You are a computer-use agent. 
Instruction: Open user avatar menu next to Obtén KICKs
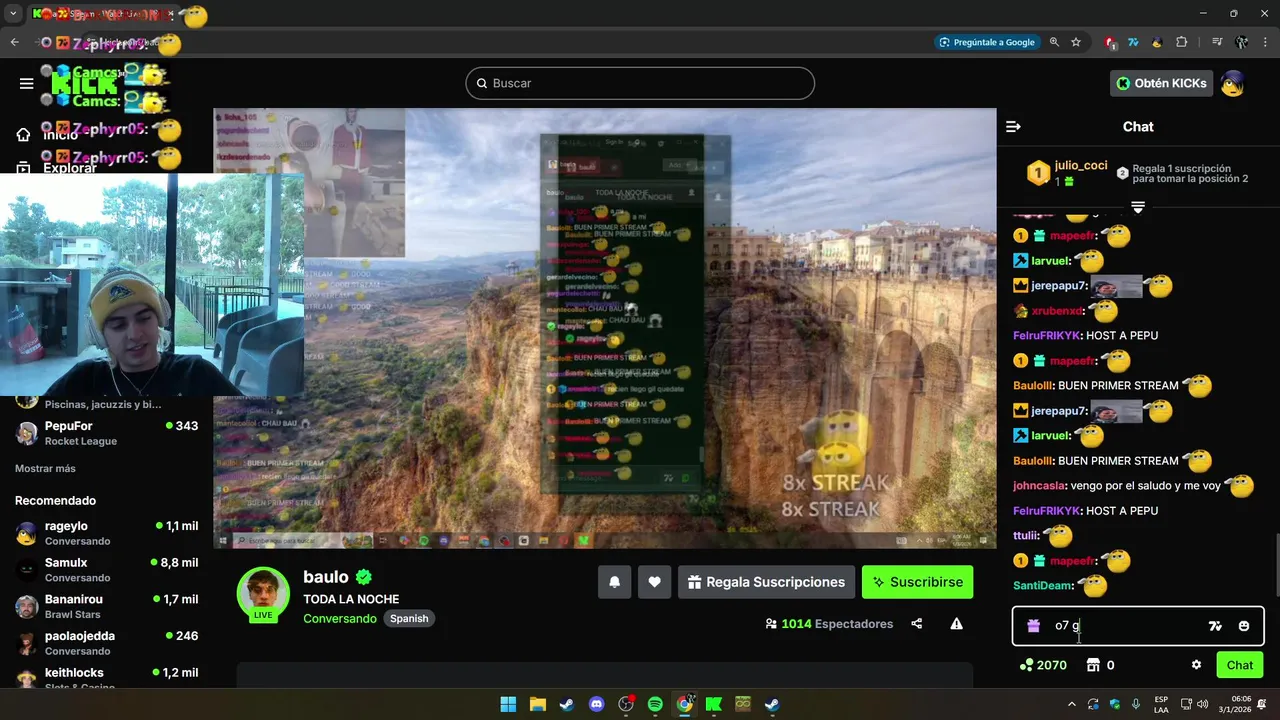[1233, 83]
